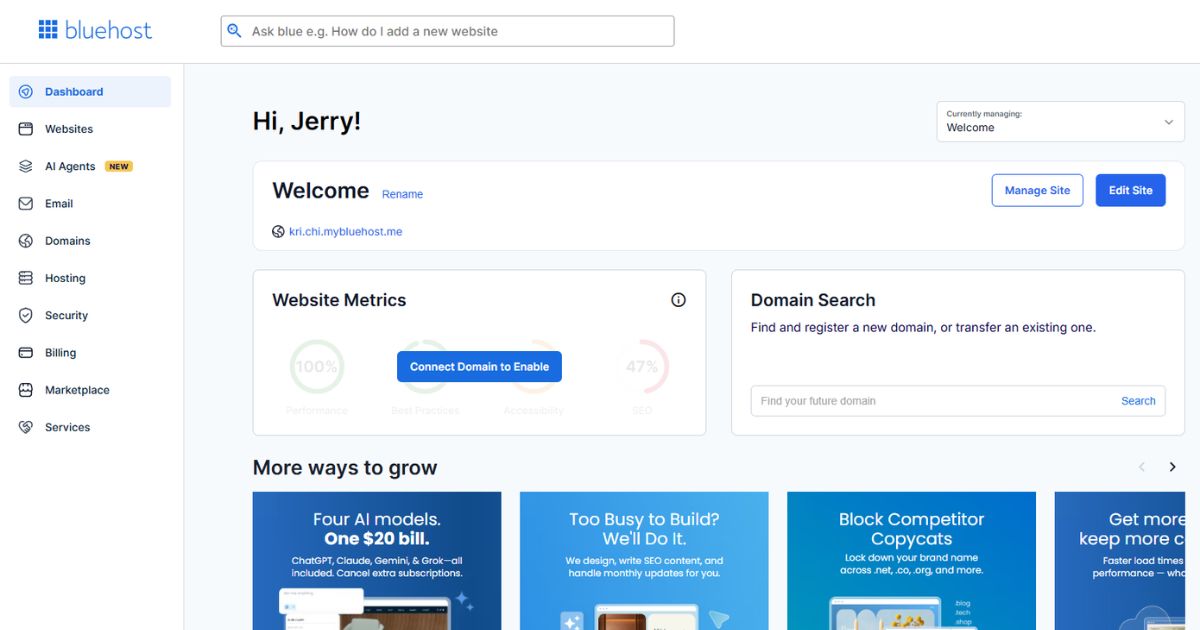Click Connect Domain to Enable button
The height and width of the screenshot is (630, 1200).
(479, 367)
